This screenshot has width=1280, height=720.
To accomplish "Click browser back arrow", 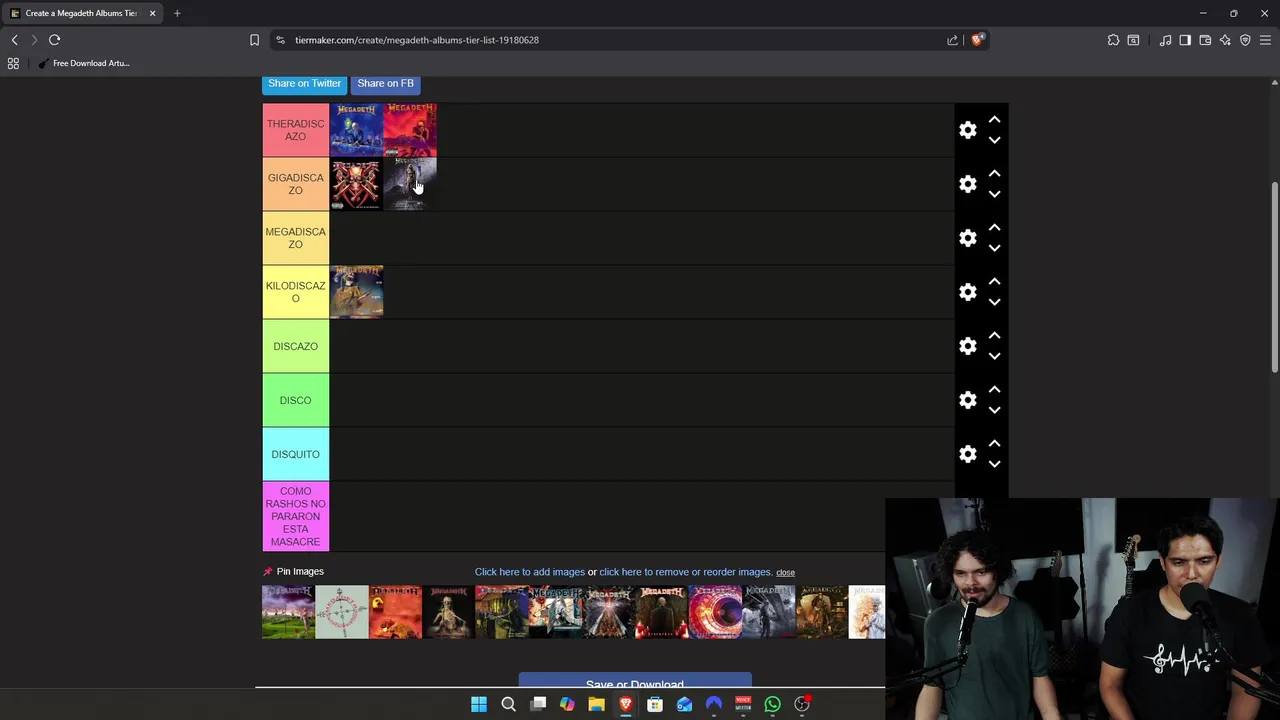I will point(14,40).
